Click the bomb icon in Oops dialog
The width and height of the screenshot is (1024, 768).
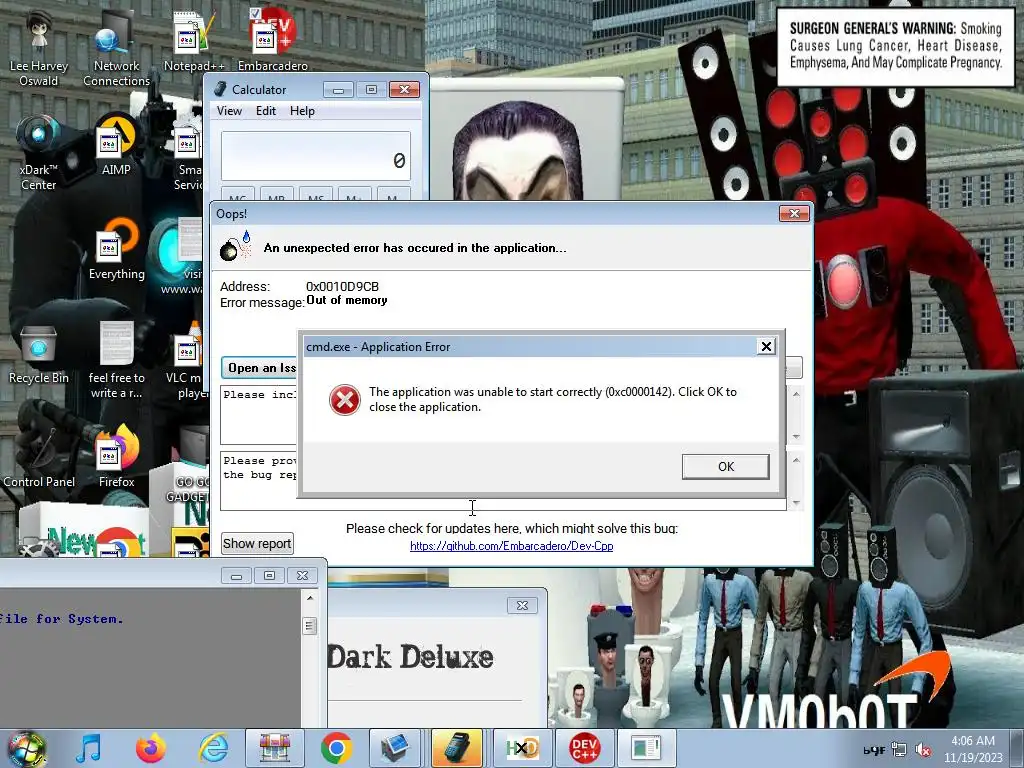(235, 246)
